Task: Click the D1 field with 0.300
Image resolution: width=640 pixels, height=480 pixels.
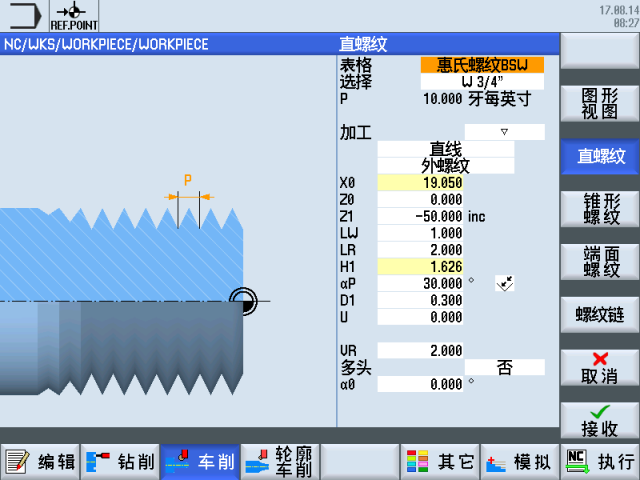Action: pyautogui.click(x=420, y=300)
